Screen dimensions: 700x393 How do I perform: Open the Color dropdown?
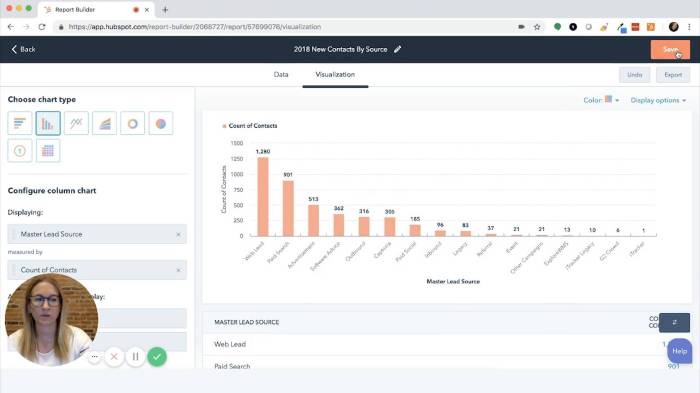click(601, 100)
